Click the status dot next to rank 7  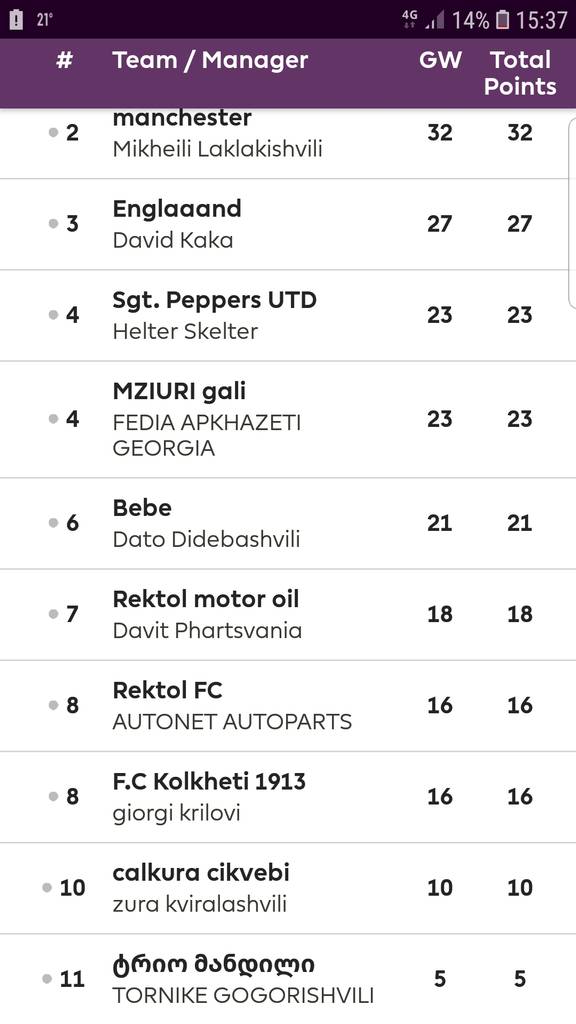54,614
